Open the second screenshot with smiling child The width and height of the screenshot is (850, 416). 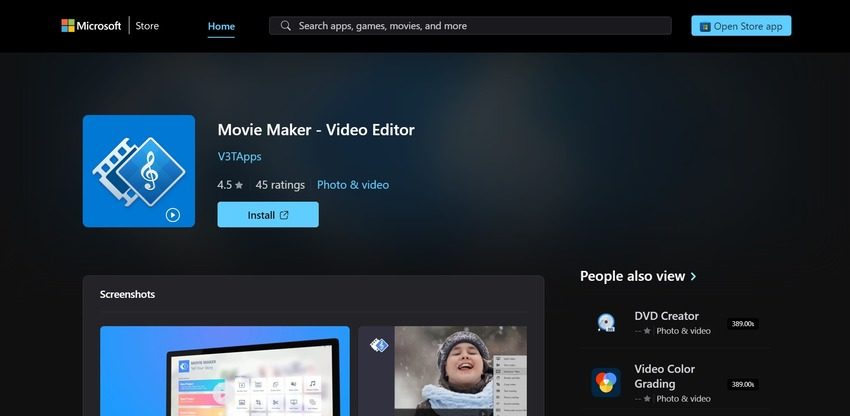442,371
